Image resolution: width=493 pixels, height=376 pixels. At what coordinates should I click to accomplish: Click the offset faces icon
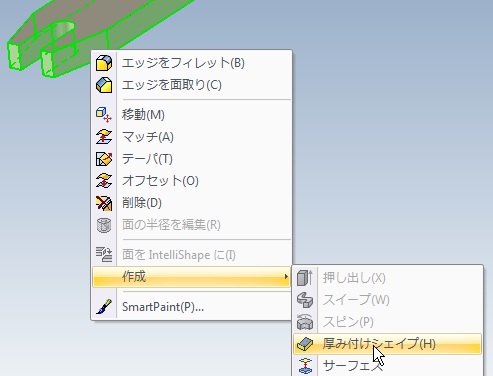(x=104, y=181)
